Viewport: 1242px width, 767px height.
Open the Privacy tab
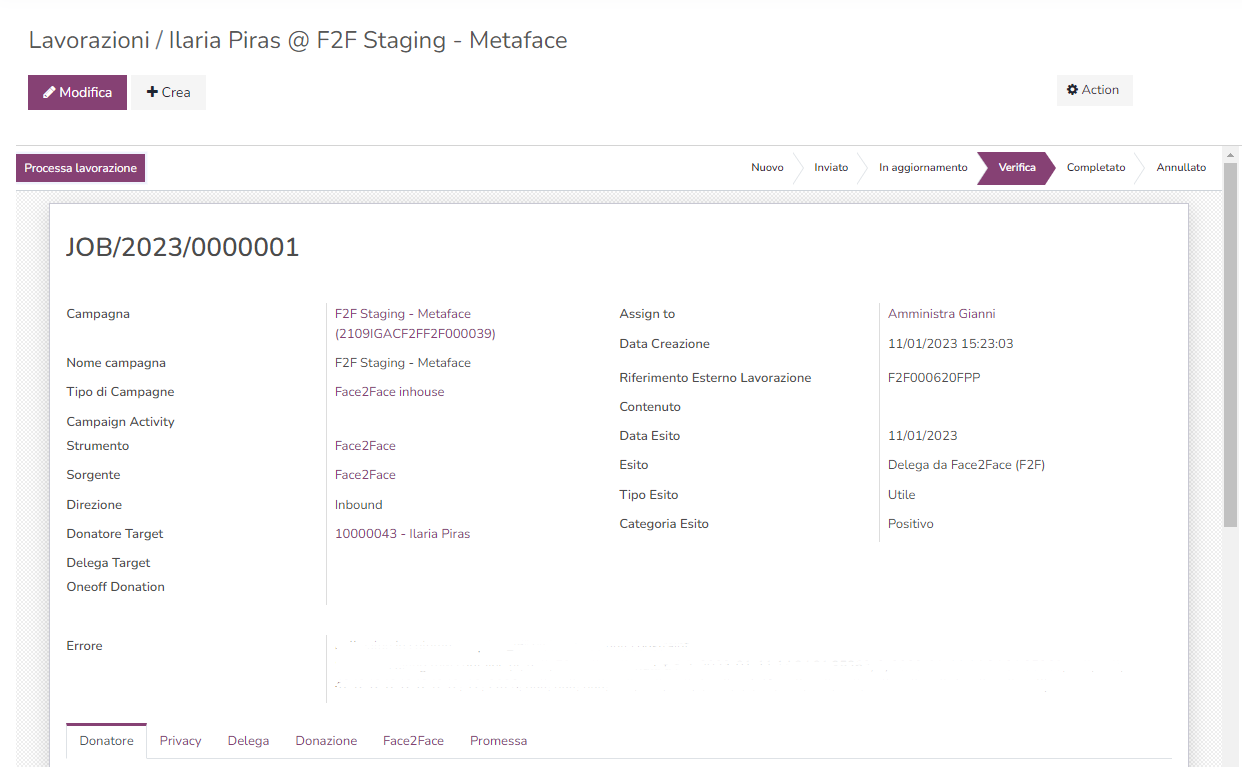click(180, 741)
